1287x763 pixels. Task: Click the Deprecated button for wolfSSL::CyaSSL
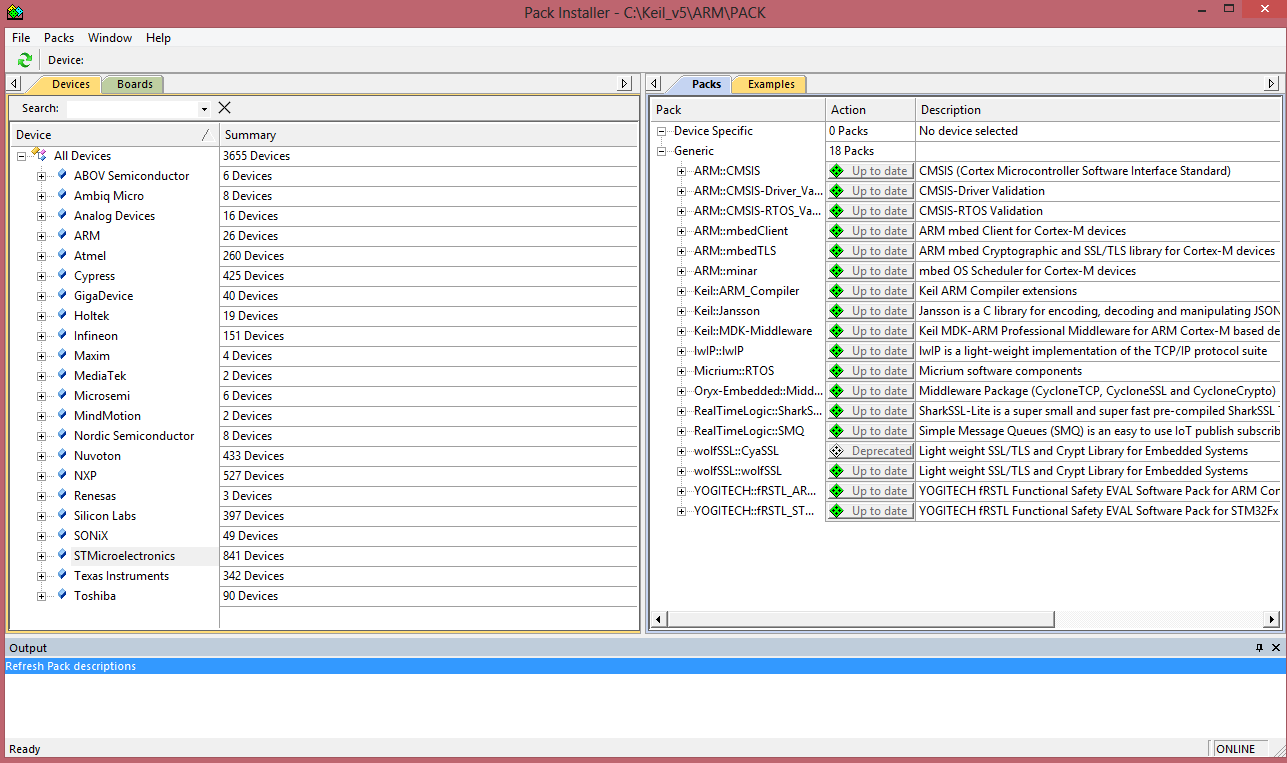870,451
